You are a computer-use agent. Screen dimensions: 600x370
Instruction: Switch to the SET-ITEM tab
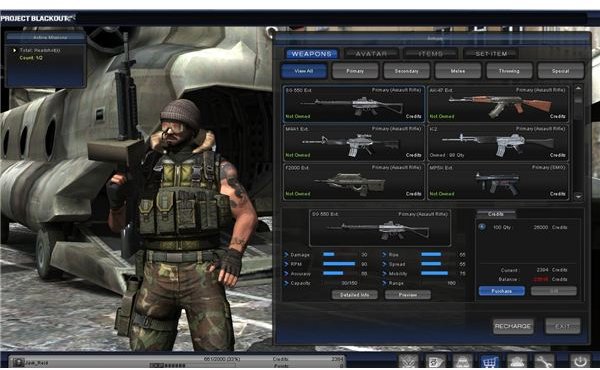(491, 54)
